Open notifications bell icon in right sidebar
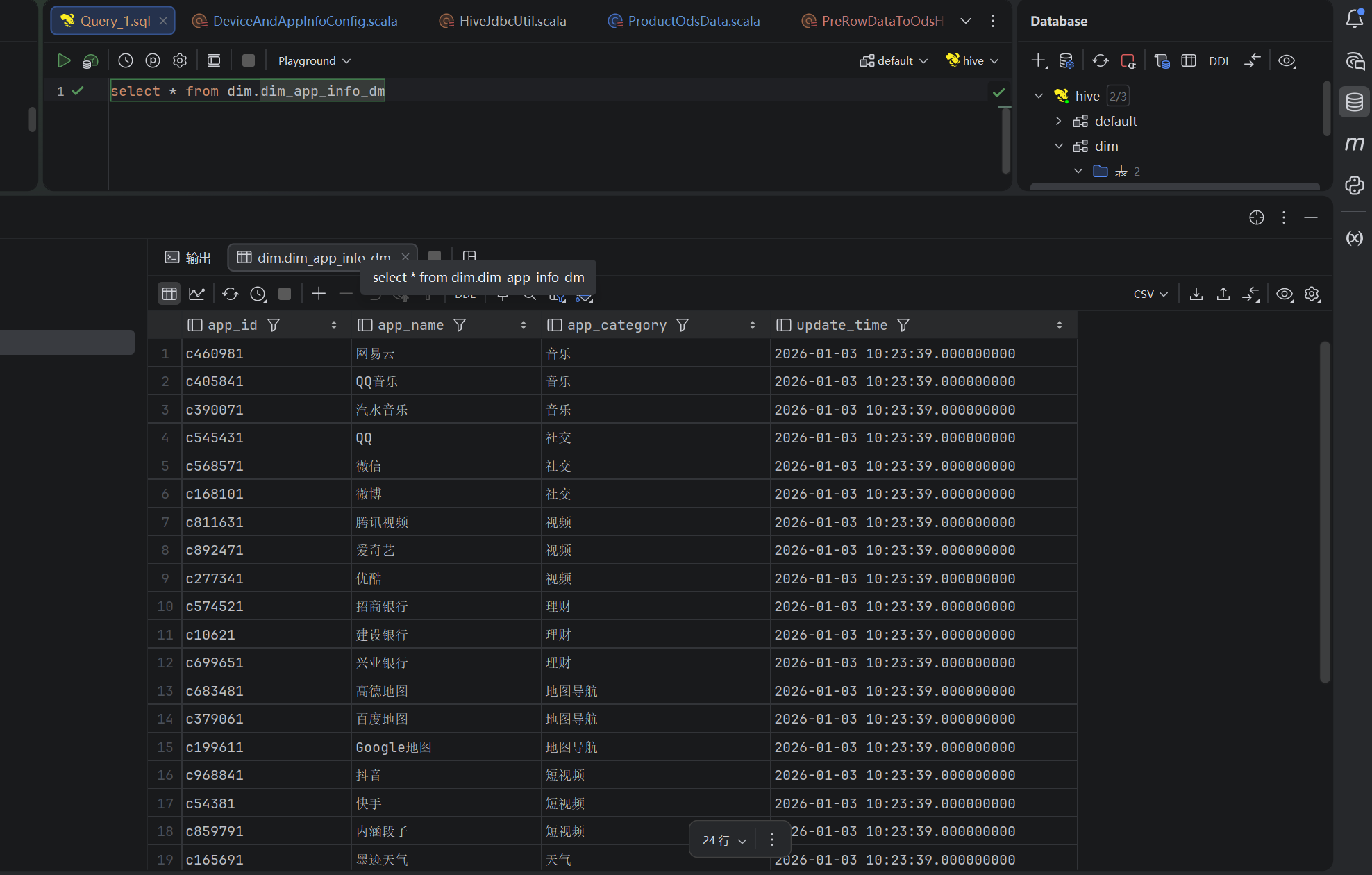Viewport: 1372px width, 875px height. click(x=1354, y=19)
